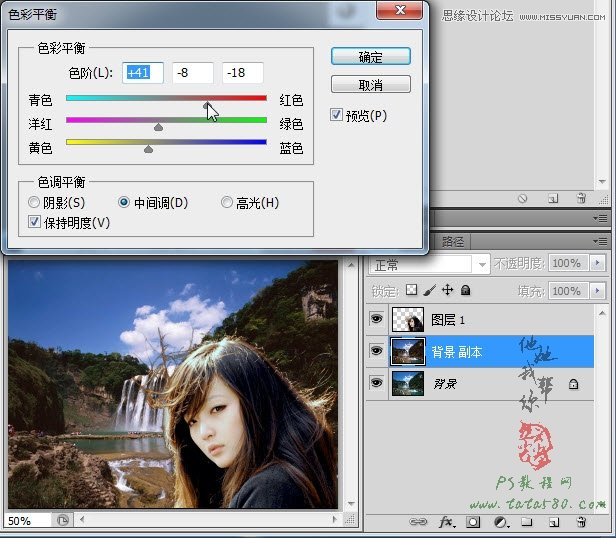Select the 背景 layer thumbnail

(x=408, y=383)
